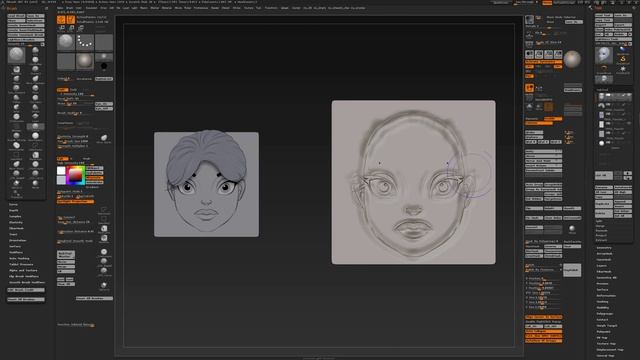640x360 pixels.
Task: Expand the Deformation section in Tool palette
Action: tap(606, 296)
